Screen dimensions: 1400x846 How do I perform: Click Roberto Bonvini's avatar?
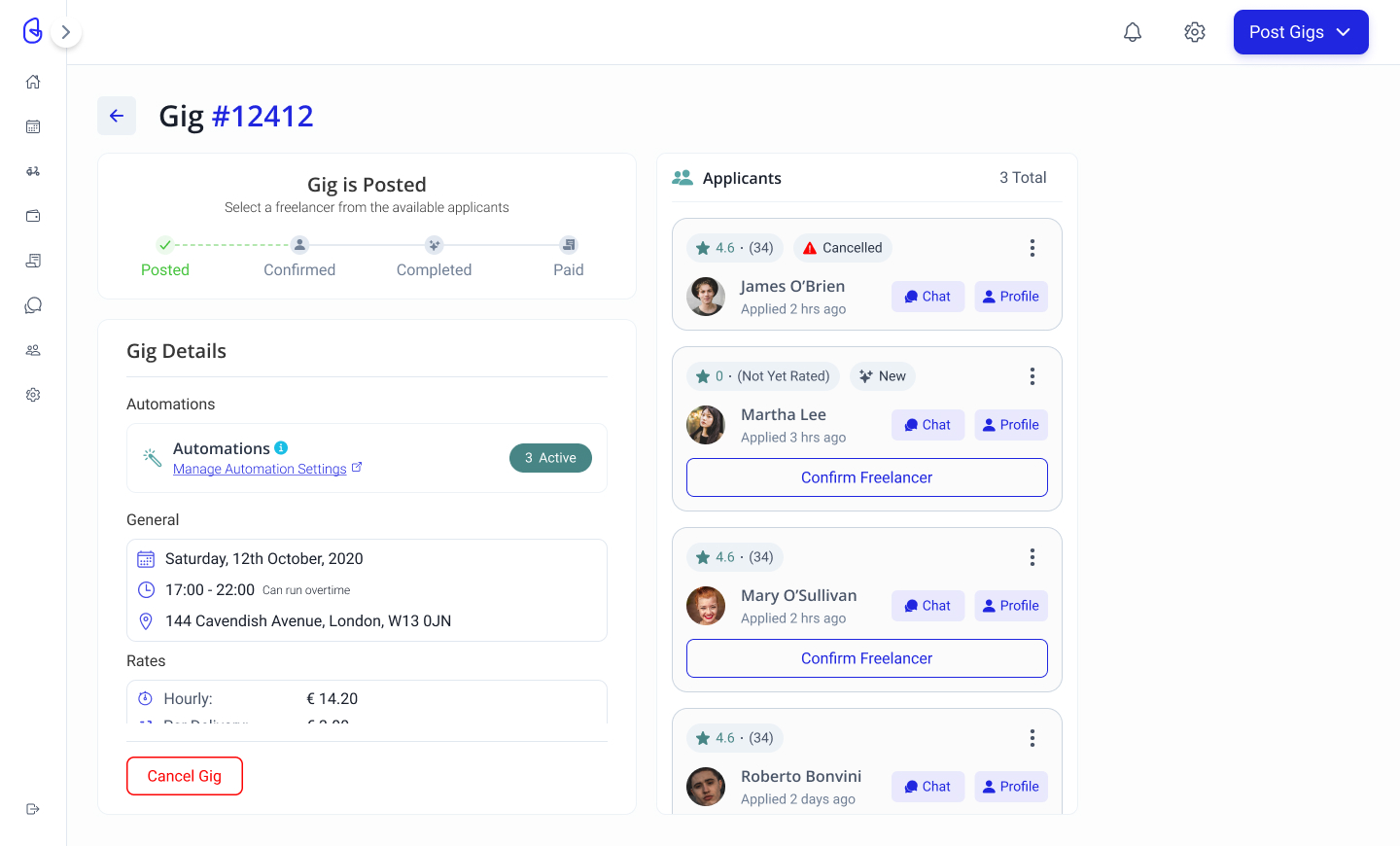point(706,787)
